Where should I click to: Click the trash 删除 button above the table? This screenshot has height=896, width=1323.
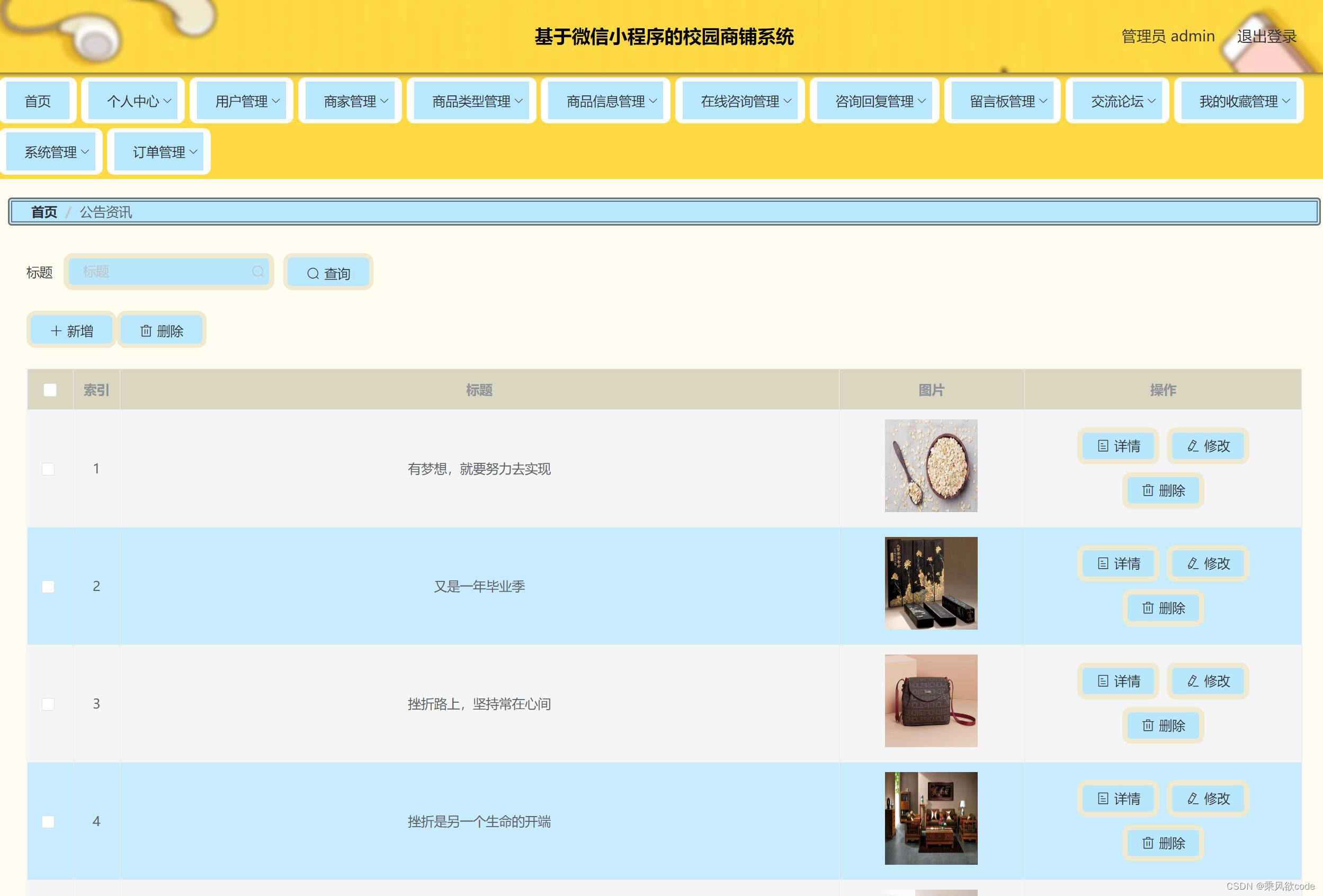tap(162, 331)
